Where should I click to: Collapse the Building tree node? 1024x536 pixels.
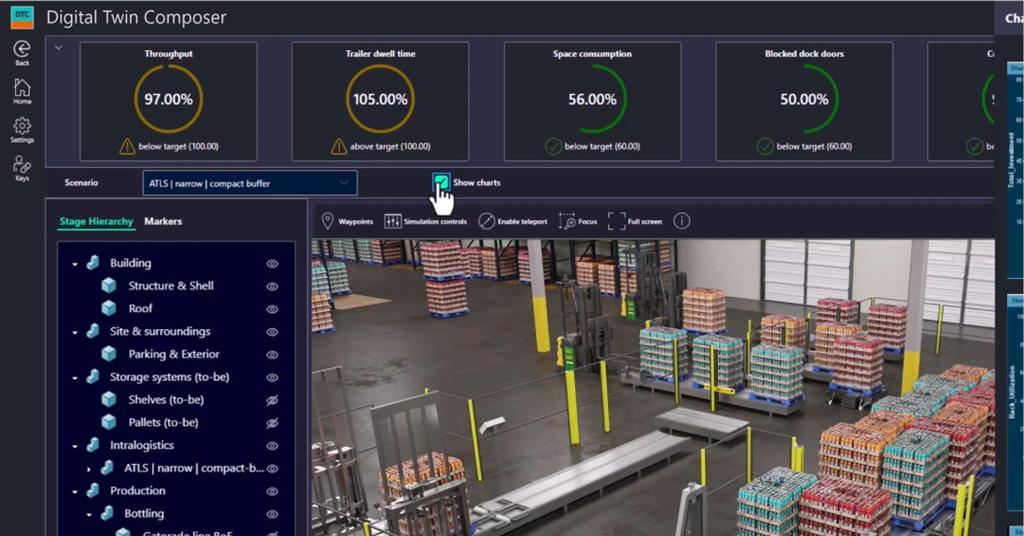click(x=74, y=264)
